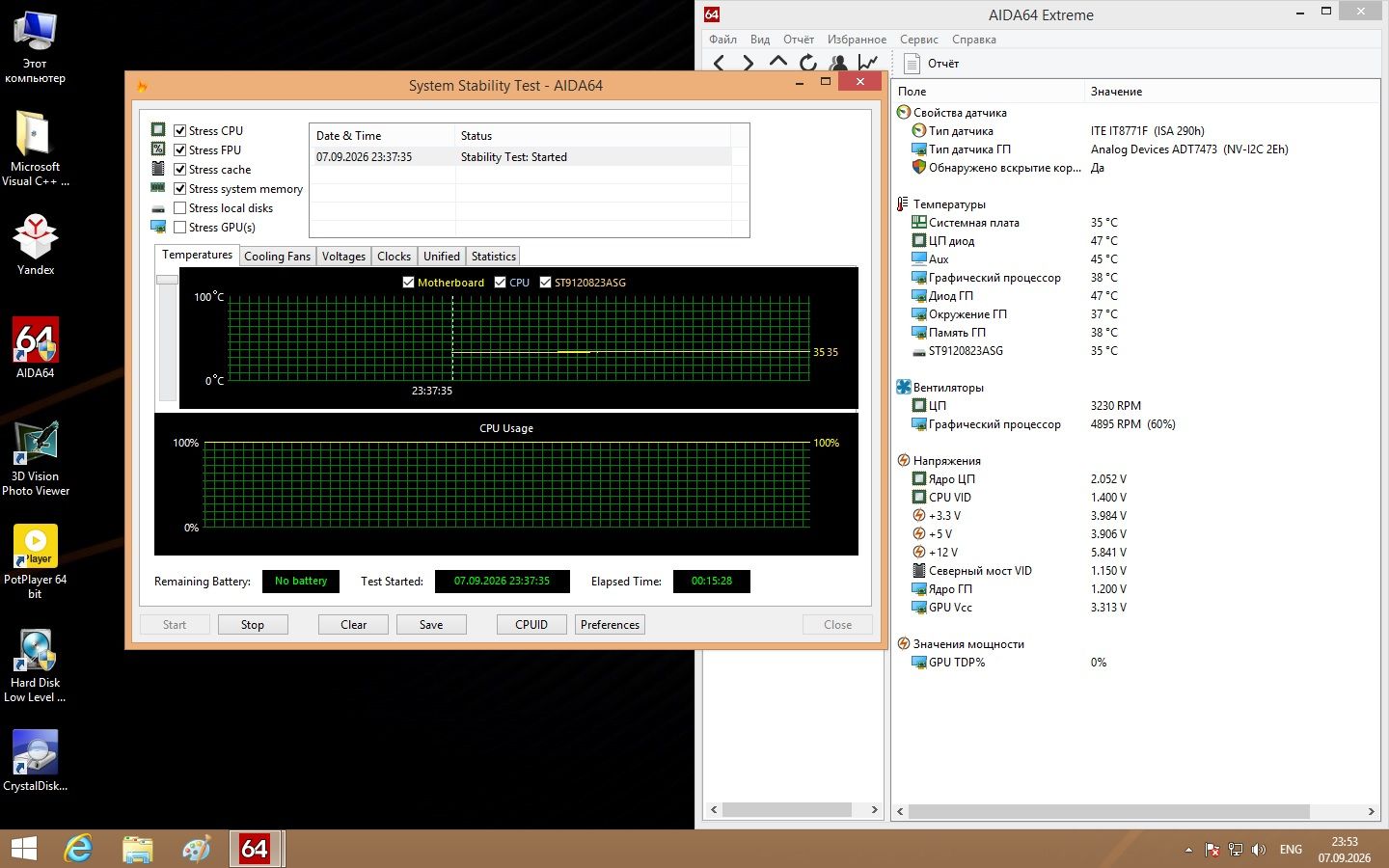Screen dimensions: 1389x868
Task: Uncheck the Stress FPU checkbox
Action: pos(179,149)
